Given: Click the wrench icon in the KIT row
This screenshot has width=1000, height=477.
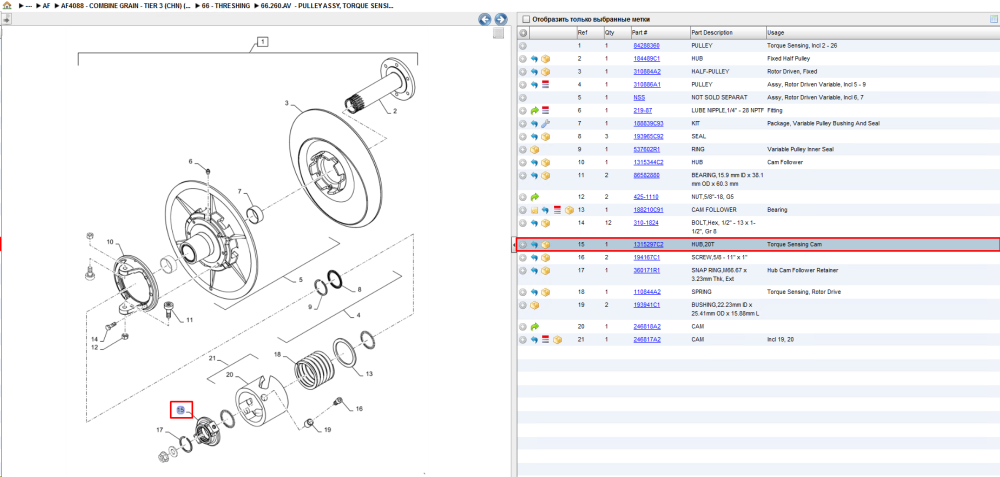Looking at the screenshot, I should coord(546,123).
